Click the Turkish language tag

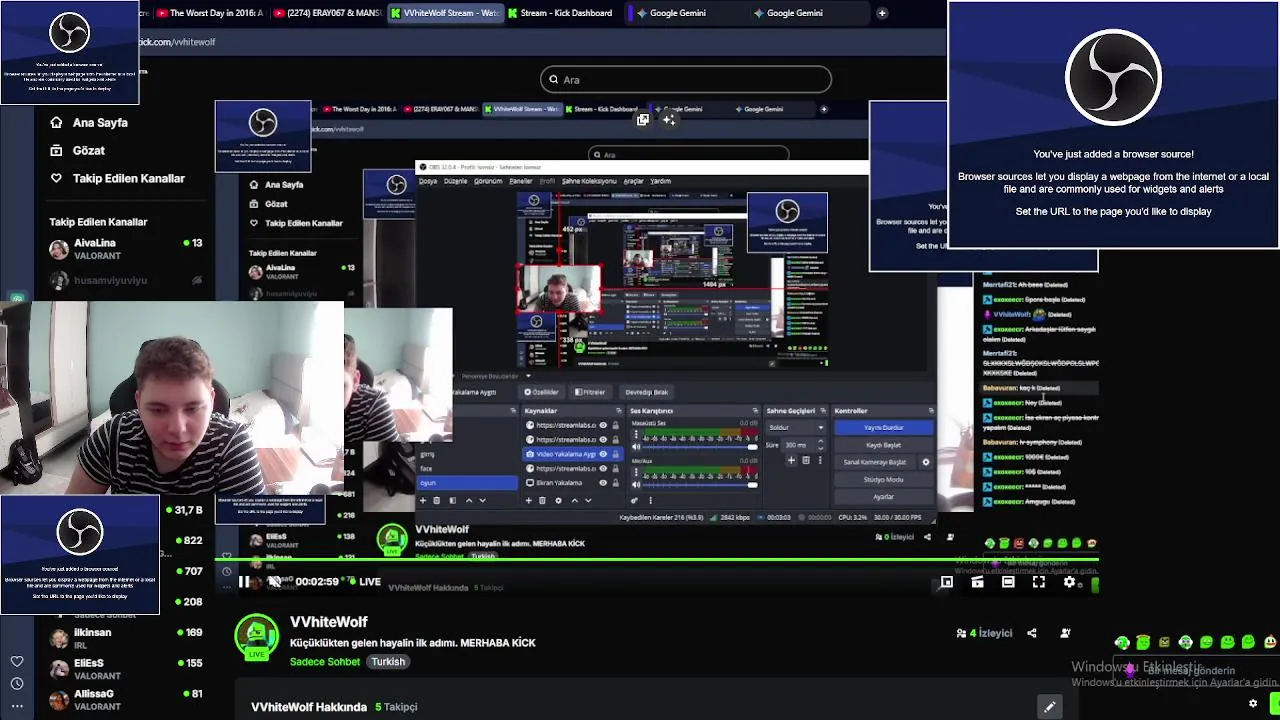[388, 662]
